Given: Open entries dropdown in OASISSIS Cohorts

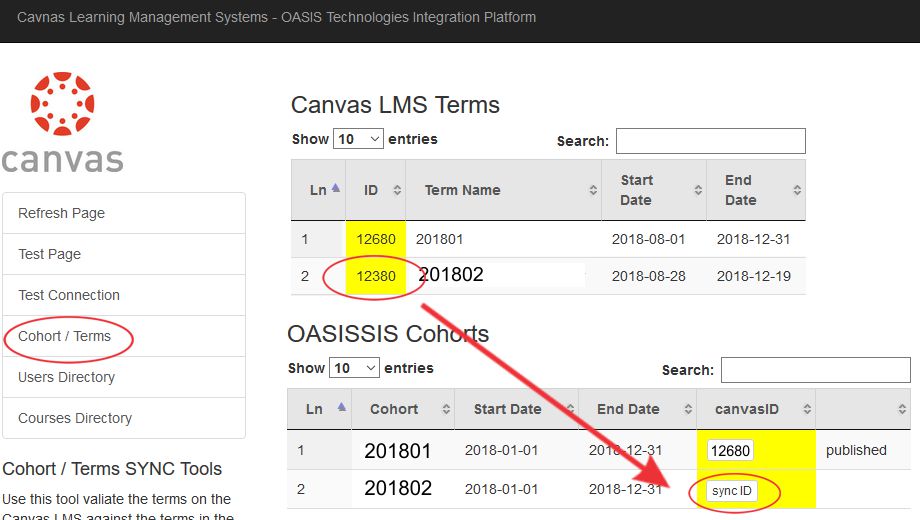Looking at the screenshot, I should click(x=354, y=368).
